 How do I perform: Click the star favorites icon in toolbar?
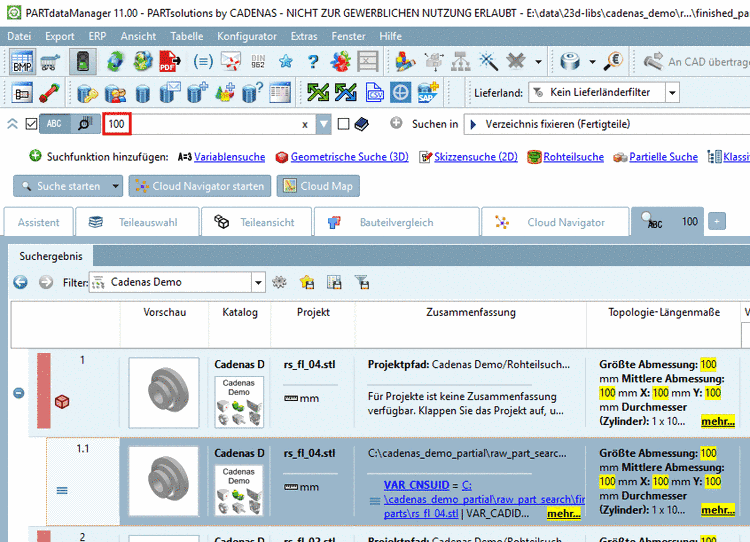(286, 62)
